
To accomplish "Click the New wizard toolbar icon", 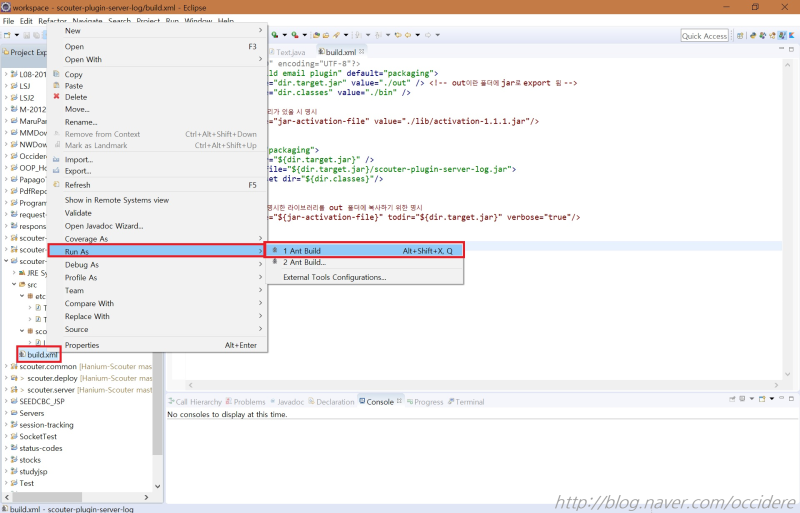I will (7, 35).
